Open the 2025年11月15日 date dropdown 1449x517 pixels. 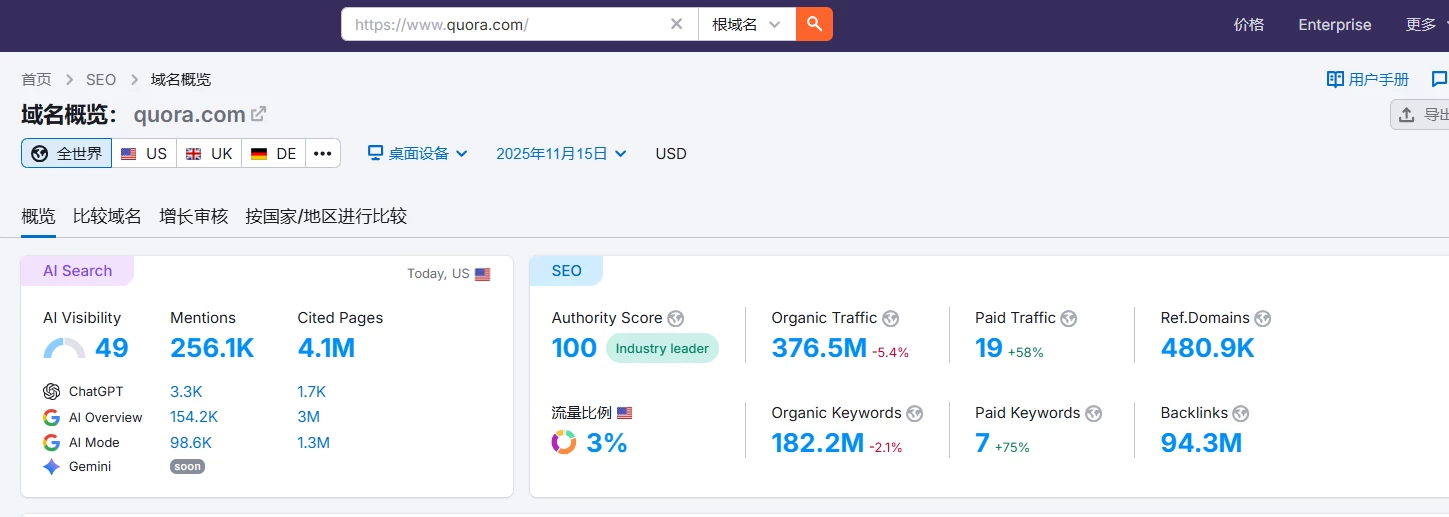click(x=562, y=153)
